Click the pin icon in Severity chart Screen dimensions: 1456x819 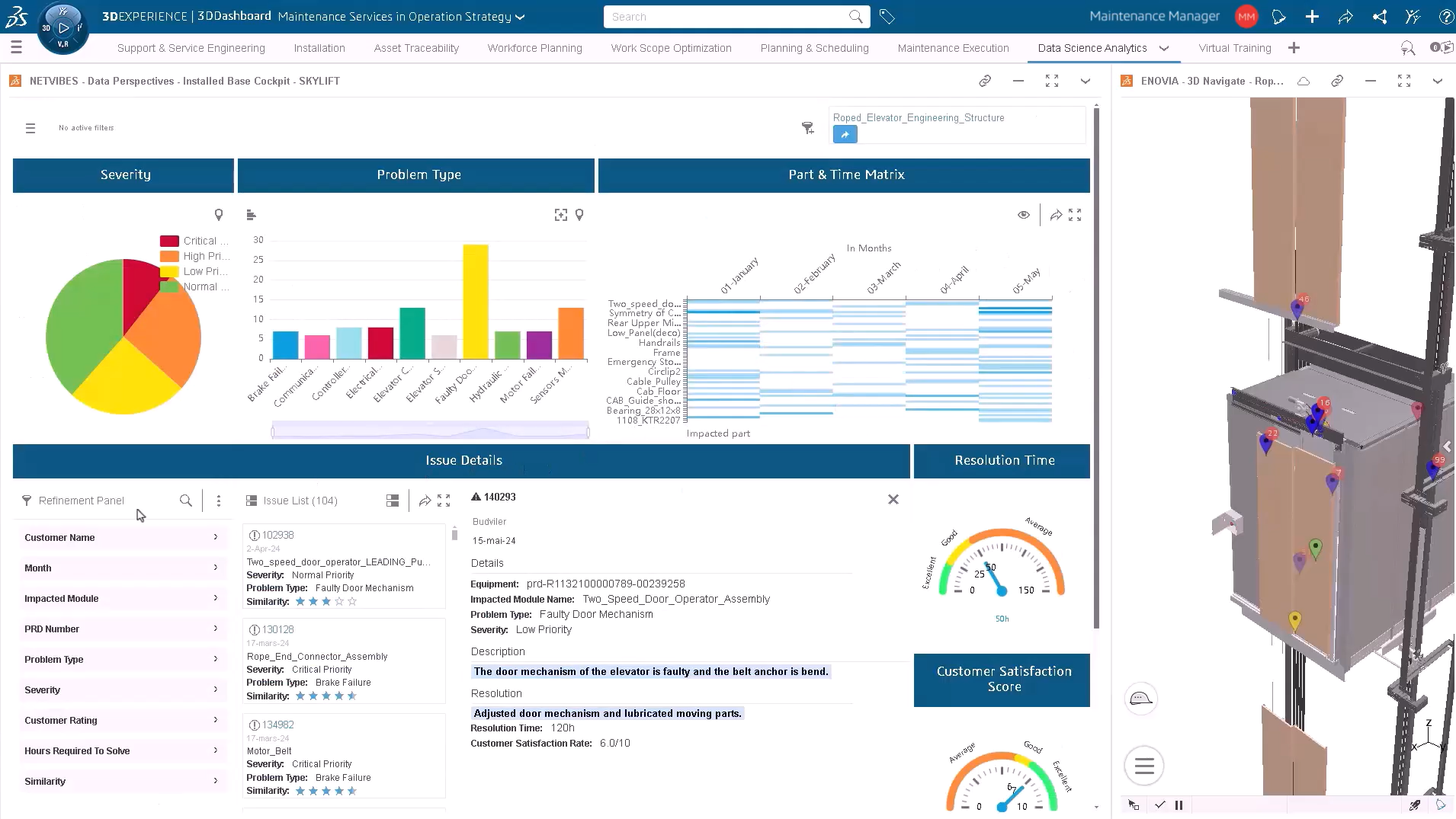pos(219,216)
